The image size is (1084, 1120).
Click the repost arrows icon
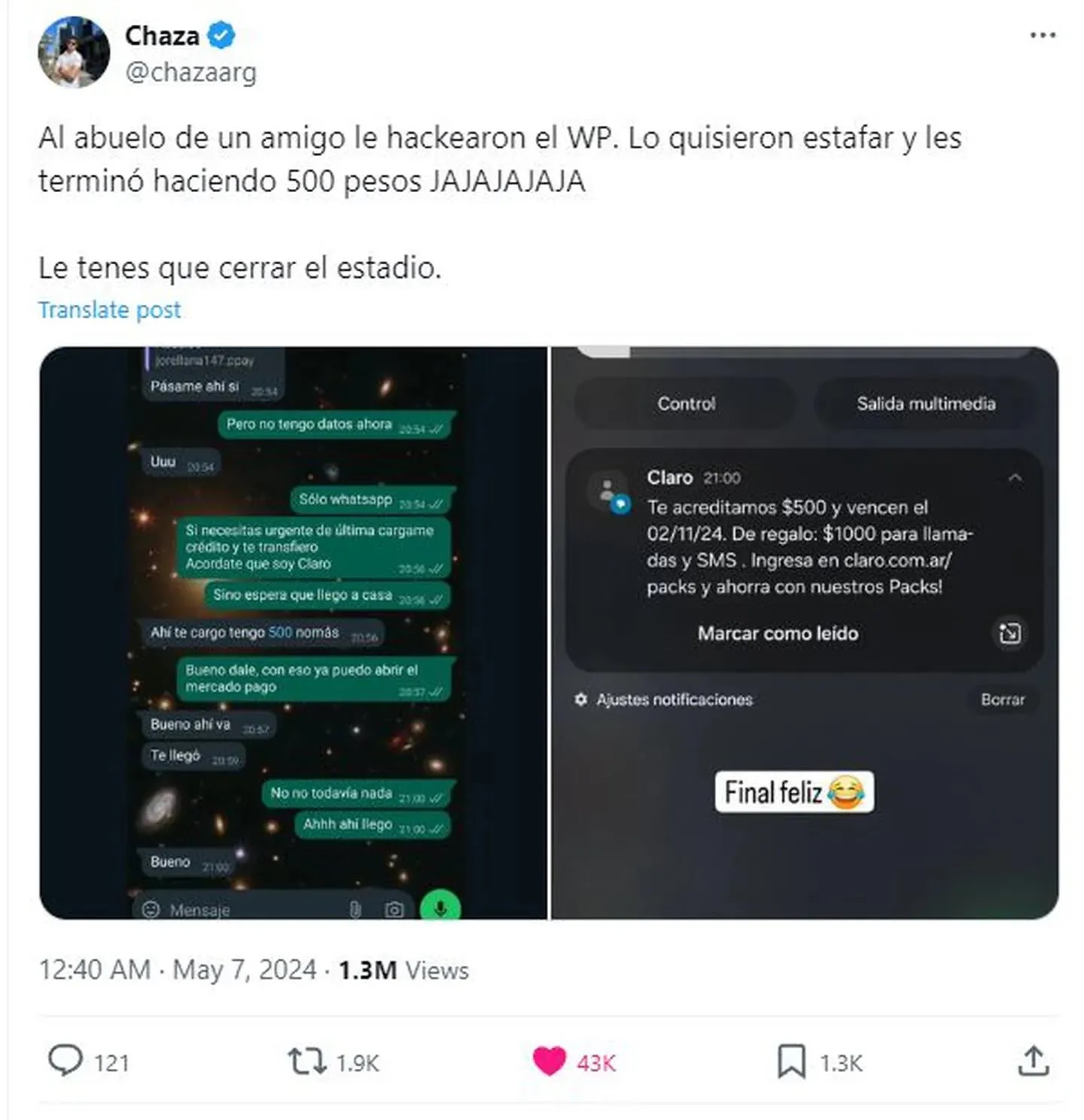click(x=307, y=1062)
